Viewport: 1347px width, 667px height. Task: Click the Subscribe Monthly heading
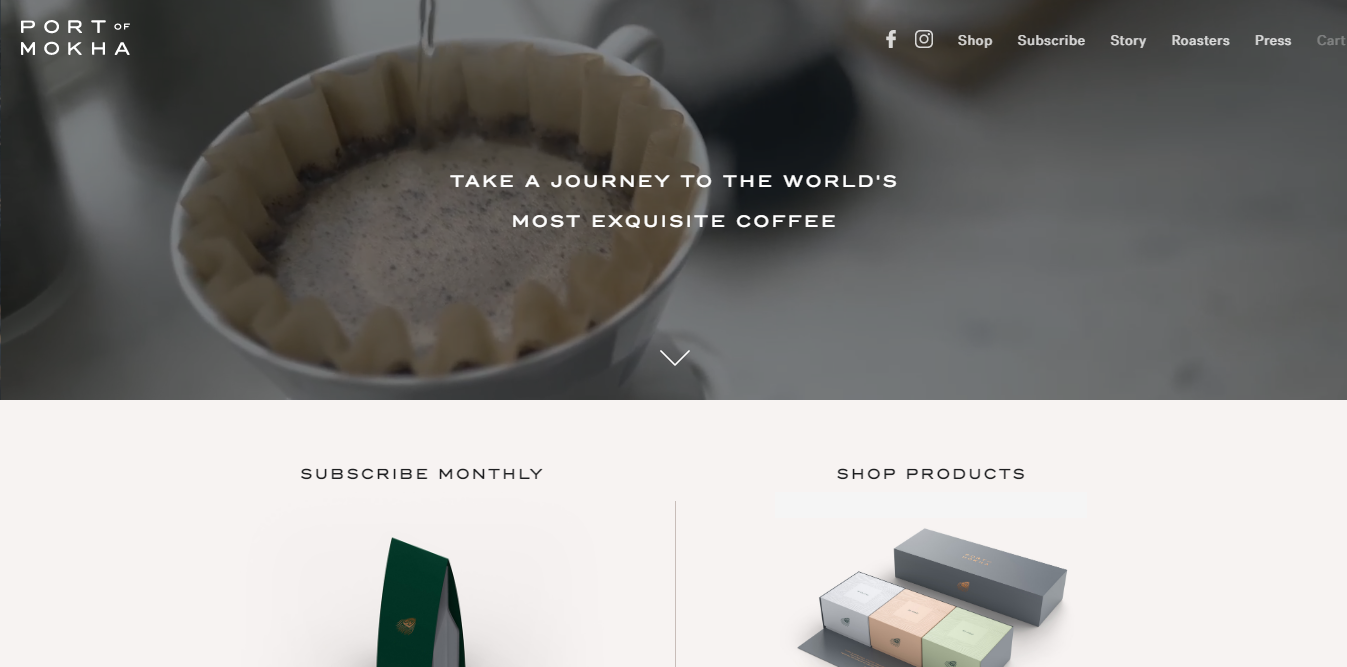click(422, 474)
